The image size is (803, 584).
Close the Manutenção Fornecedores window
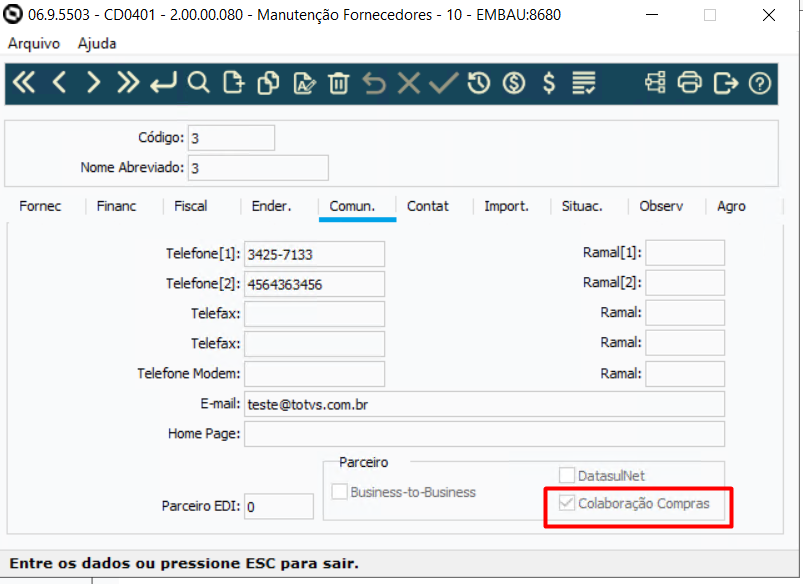pos(769,15)
